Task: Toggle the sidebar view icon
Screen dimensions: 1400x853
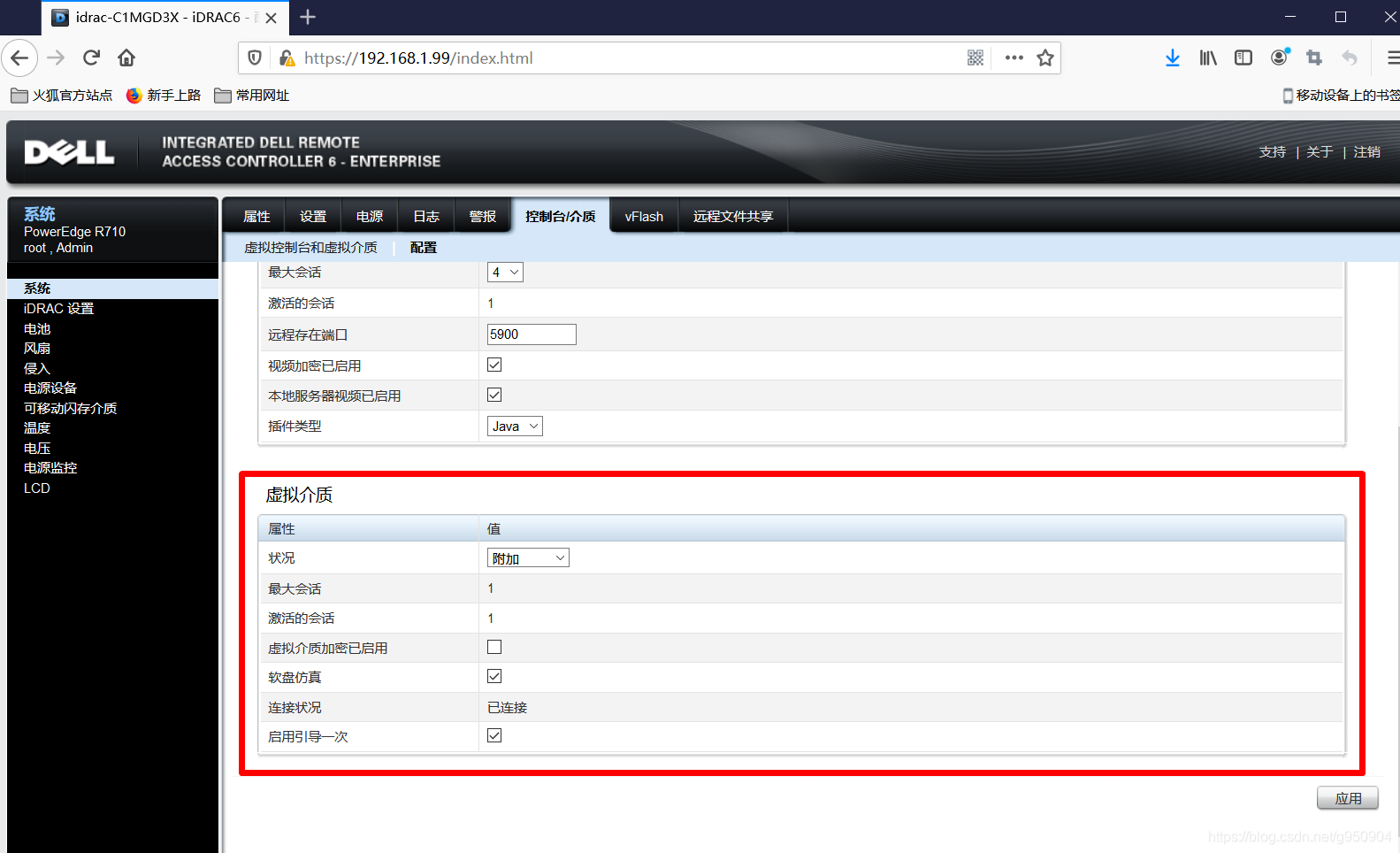Action: click(x=1243, y=58)
